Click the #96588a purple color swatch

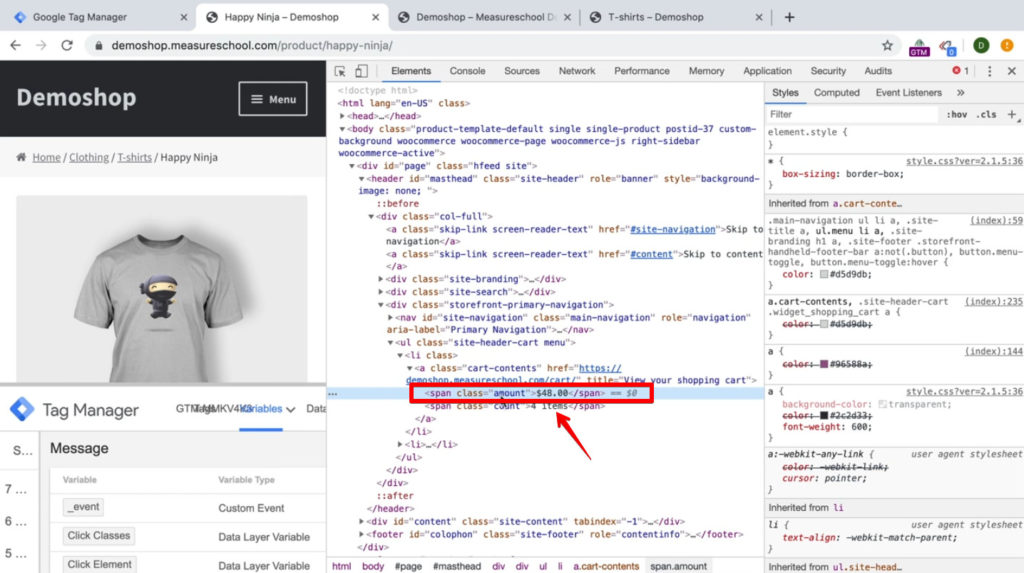click(824, 364)
